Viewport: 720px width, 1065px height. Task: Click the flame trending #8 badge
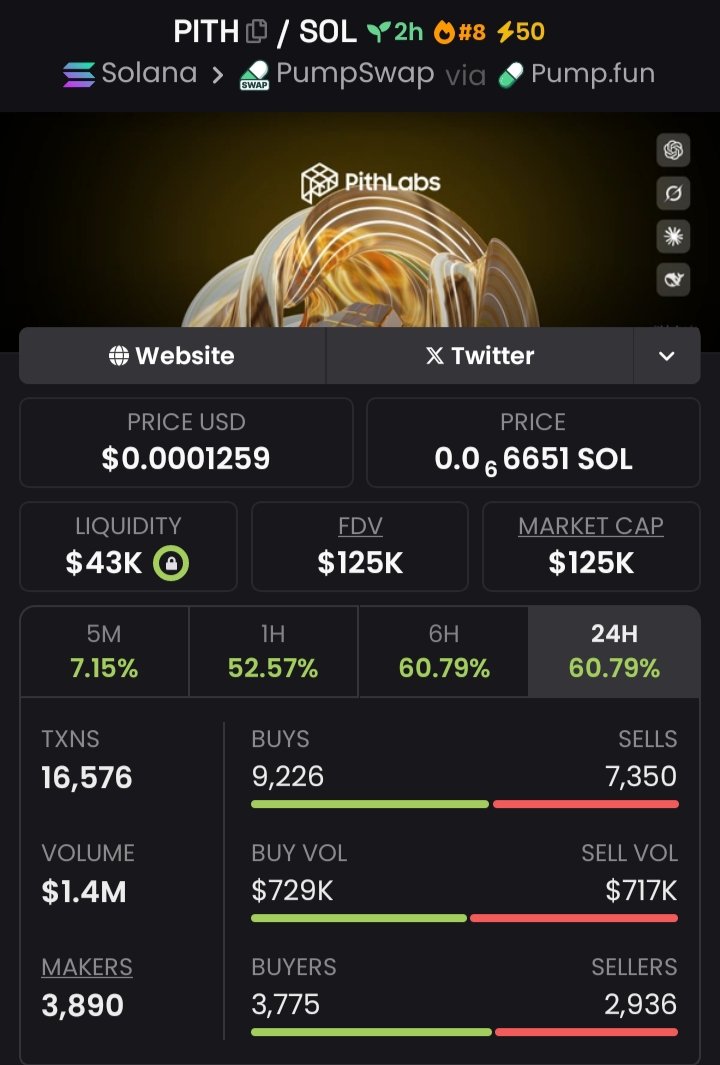[460, 32]
